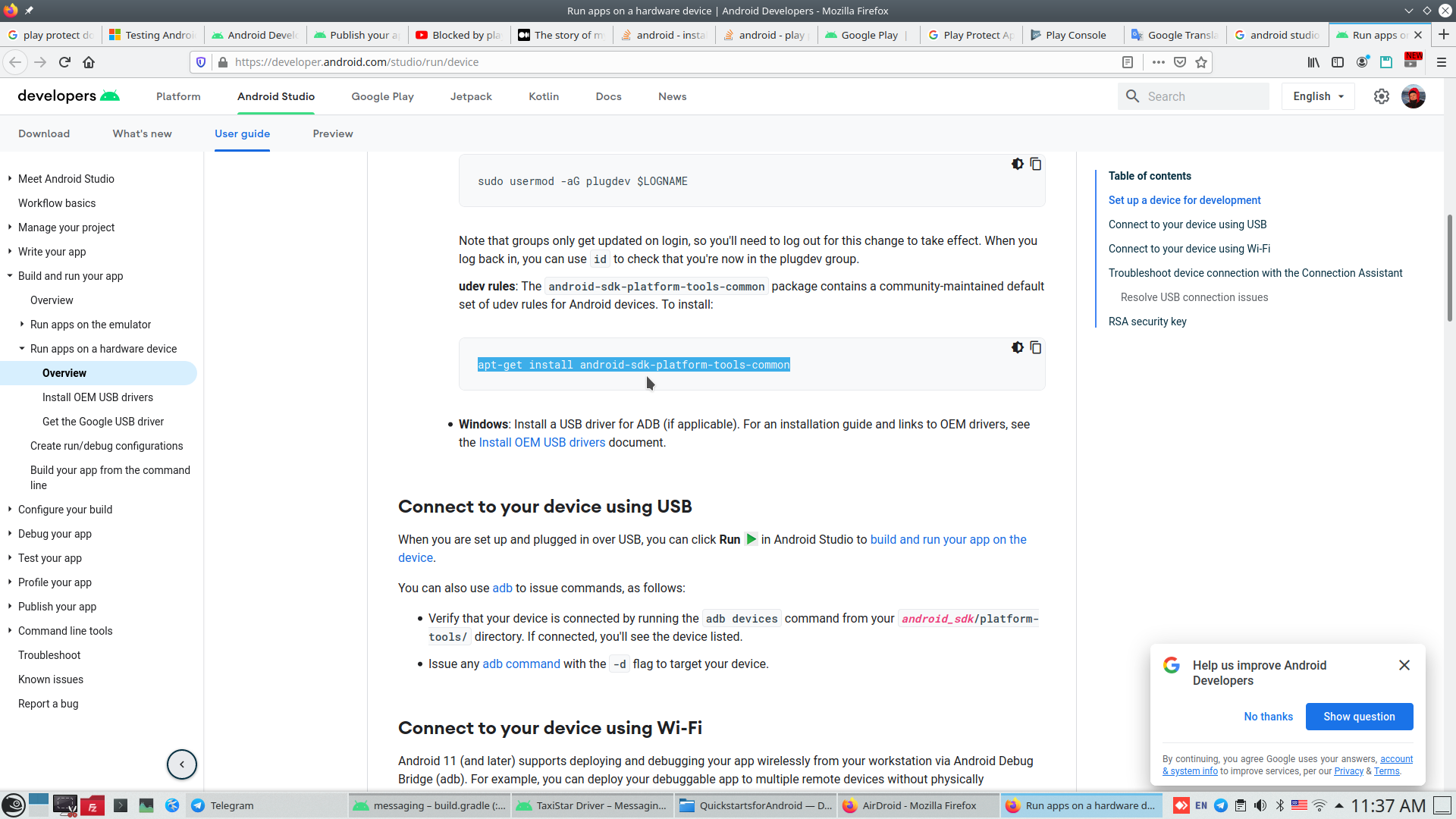Screen dimensions: 1456x819
Task: Toggle dark theme on apt-get code block
Action: pos(1017,347)
